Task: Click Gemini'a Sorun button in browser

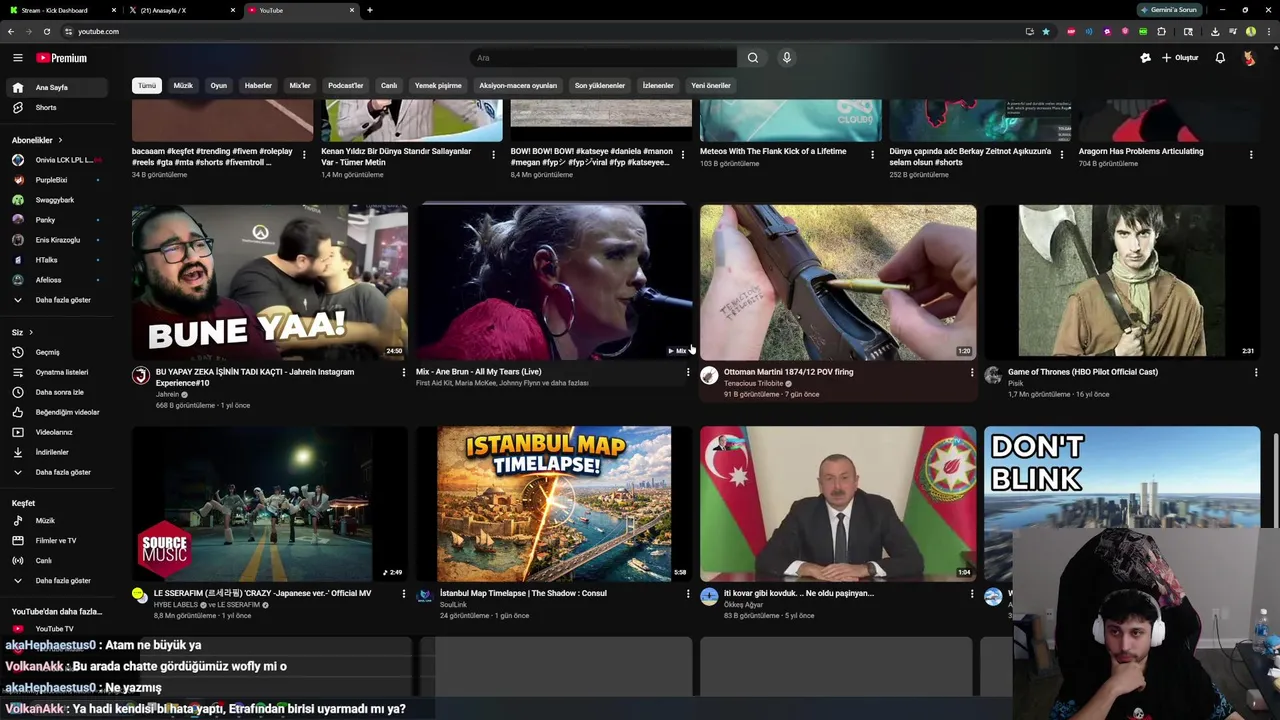Action: pyautogui.click(x=1169, y=10)
